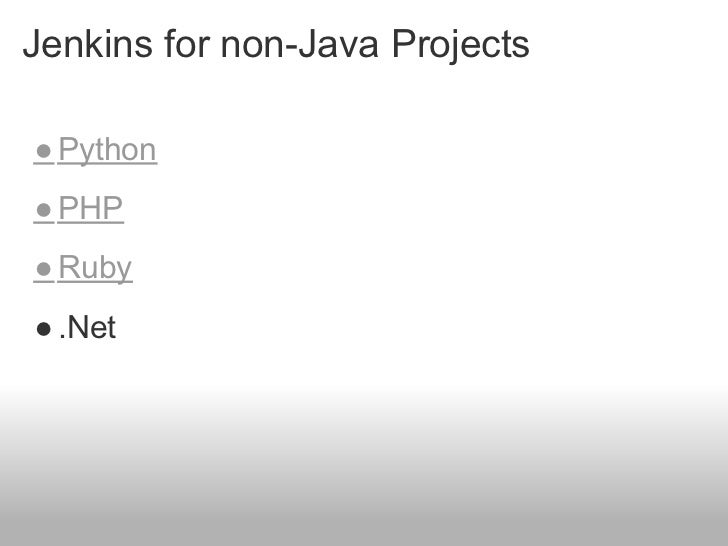Click the underline beneath PHP link
Viewport: 728px width, 546px height.
90,224
